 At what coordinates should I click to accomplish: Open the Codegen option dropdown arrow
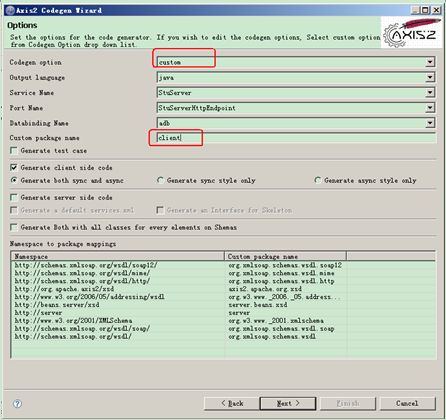point(430,62)
